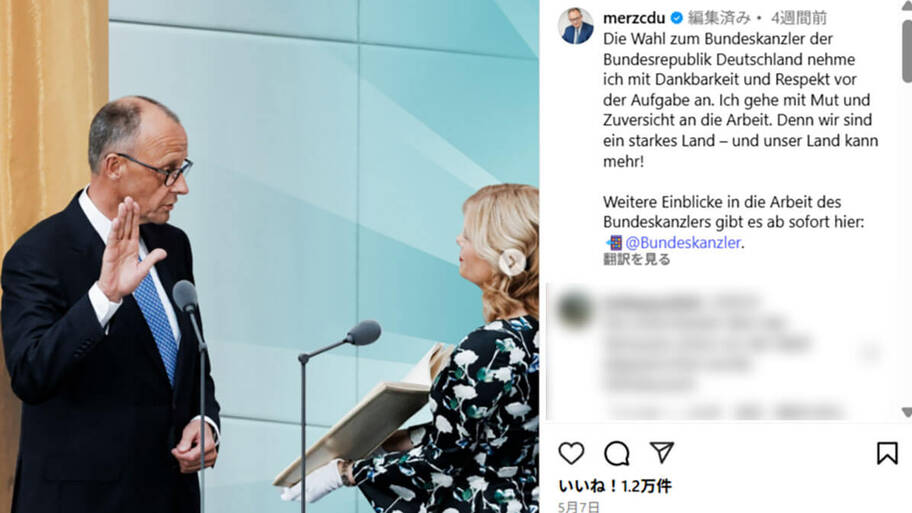This screenshot has width=912, height=513.
Task: Like the post with the heart icon
Action: click(x=571, y=453)
